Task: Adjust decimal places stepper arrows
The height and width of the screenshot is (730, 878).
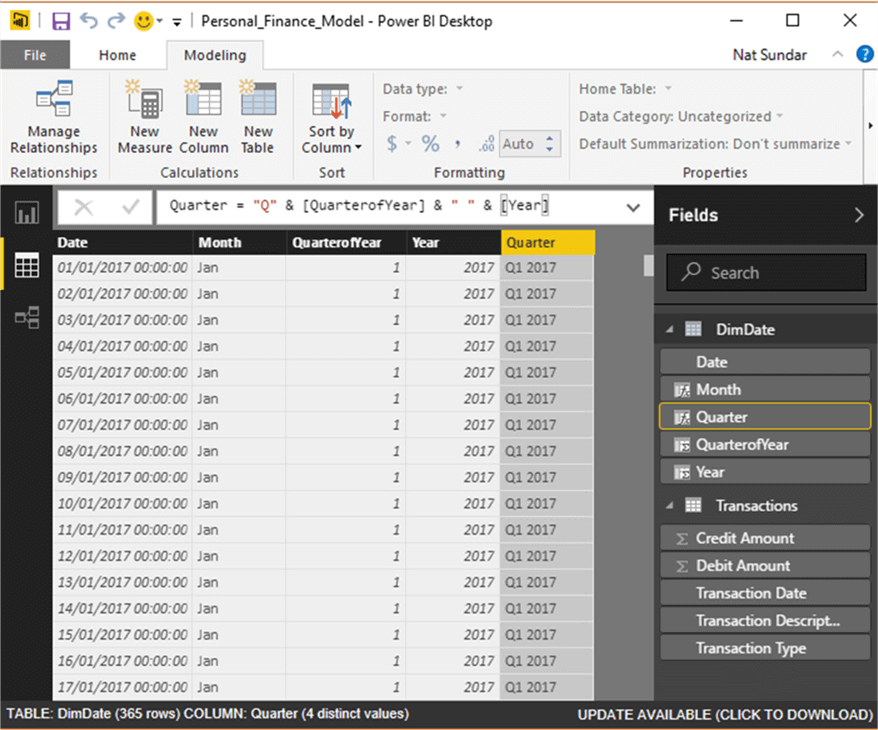Action: pos(553,144)
